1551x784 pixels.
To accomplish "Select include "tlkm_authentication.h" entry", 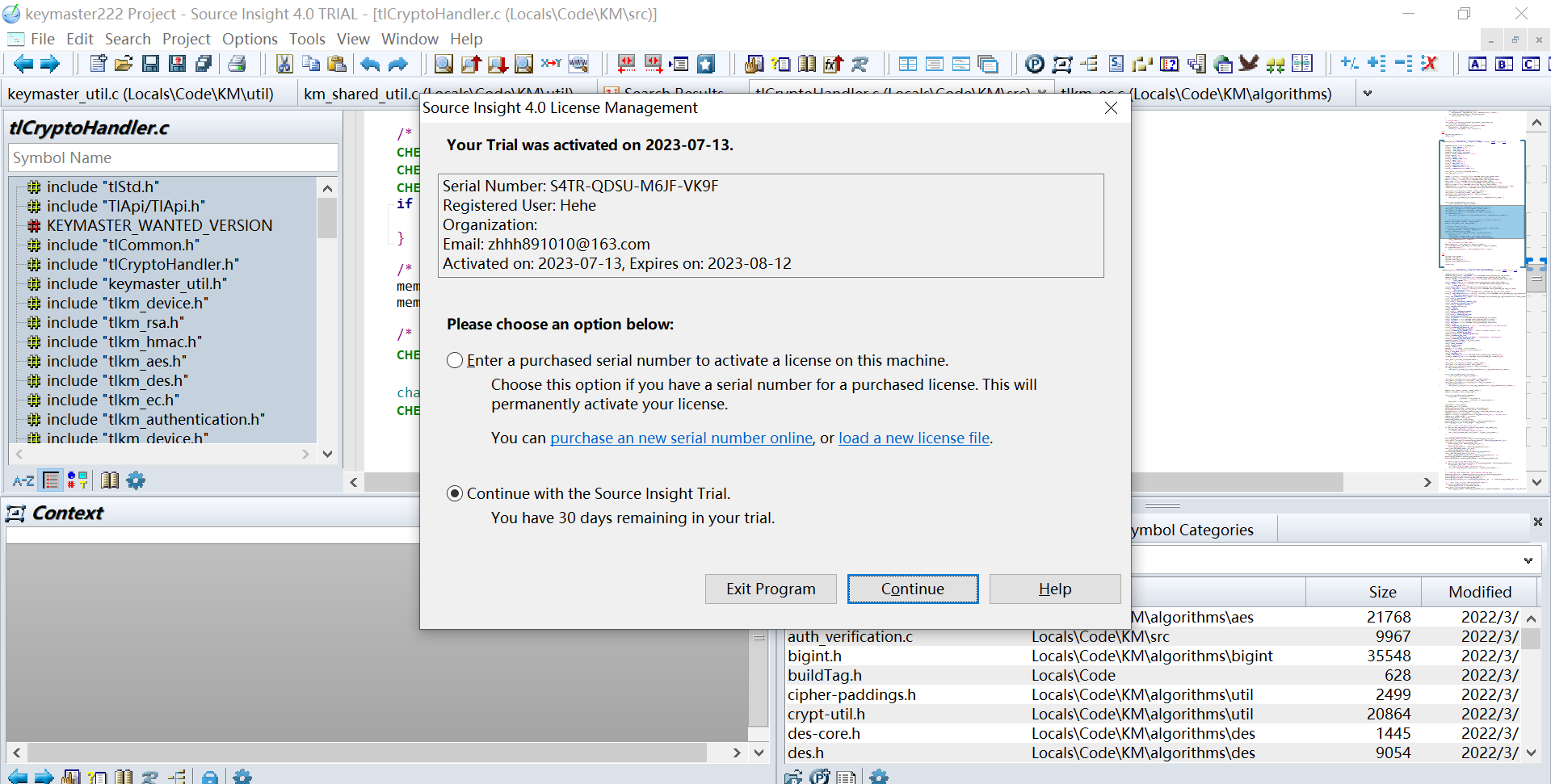I will (x=156, y=419).
